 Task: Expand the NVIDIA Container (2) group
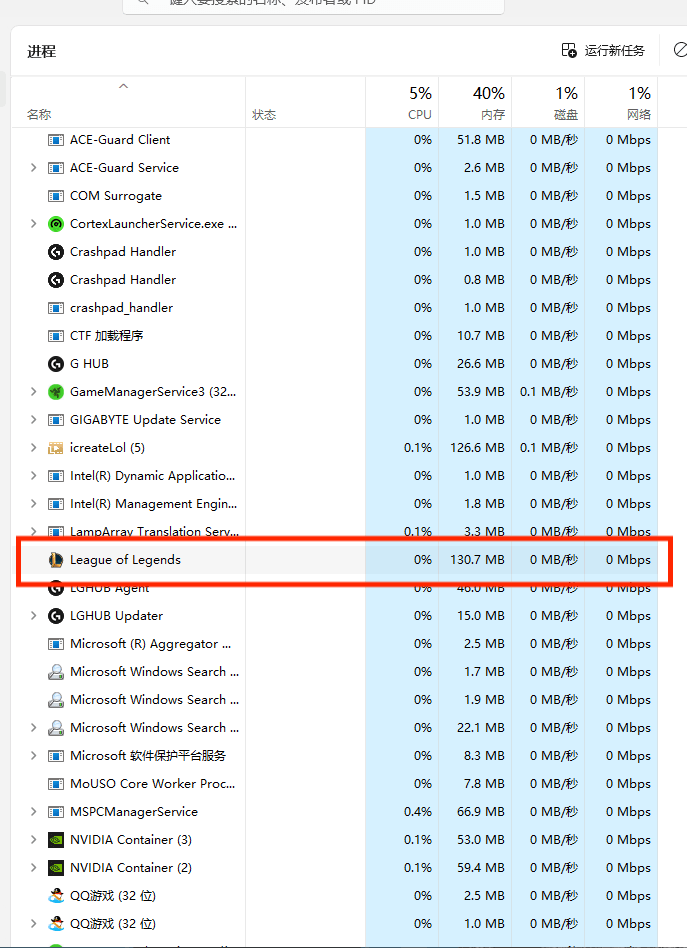pyautogui.click(x=34, y=868)
